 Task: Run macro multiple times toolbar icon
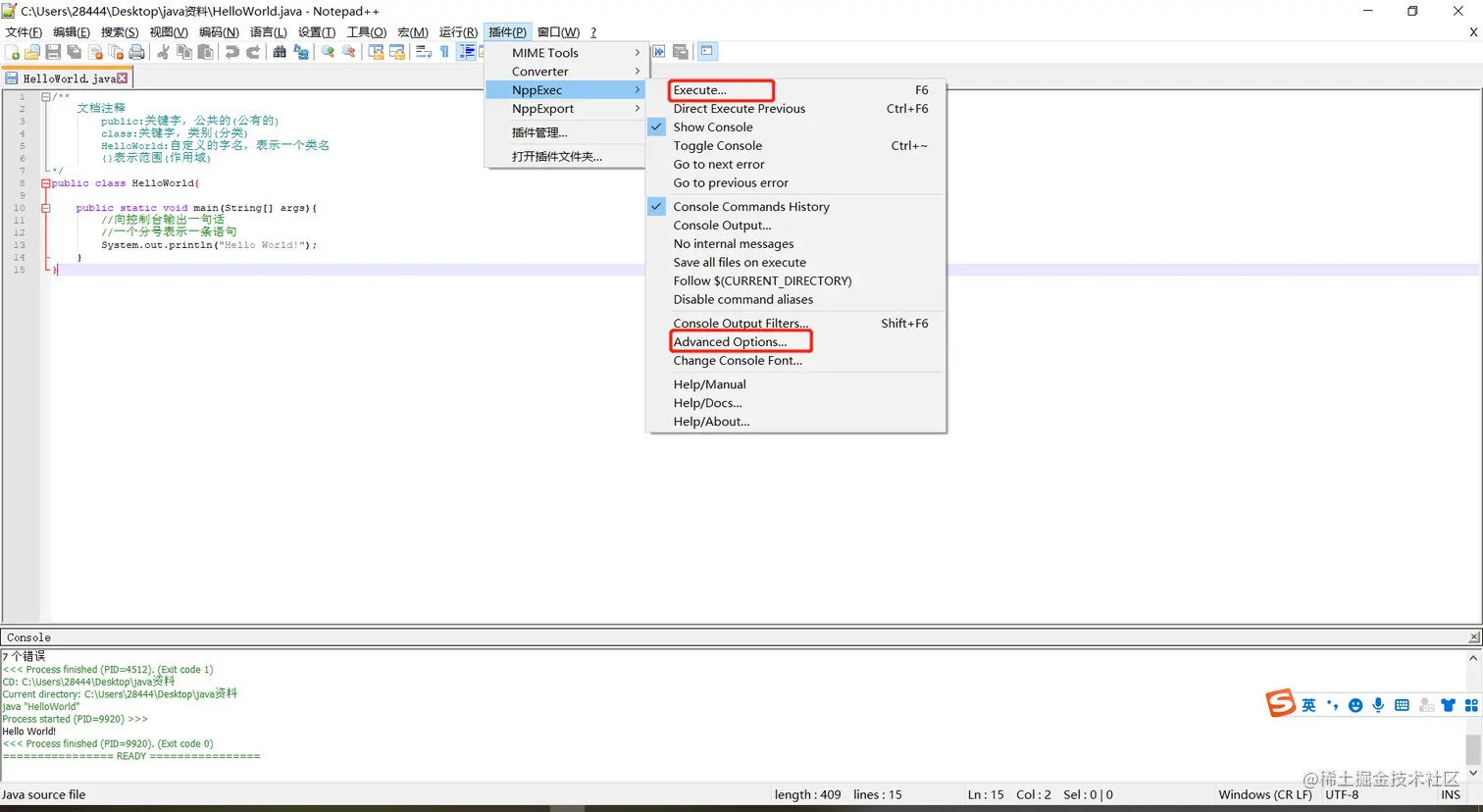click(658, 52)
